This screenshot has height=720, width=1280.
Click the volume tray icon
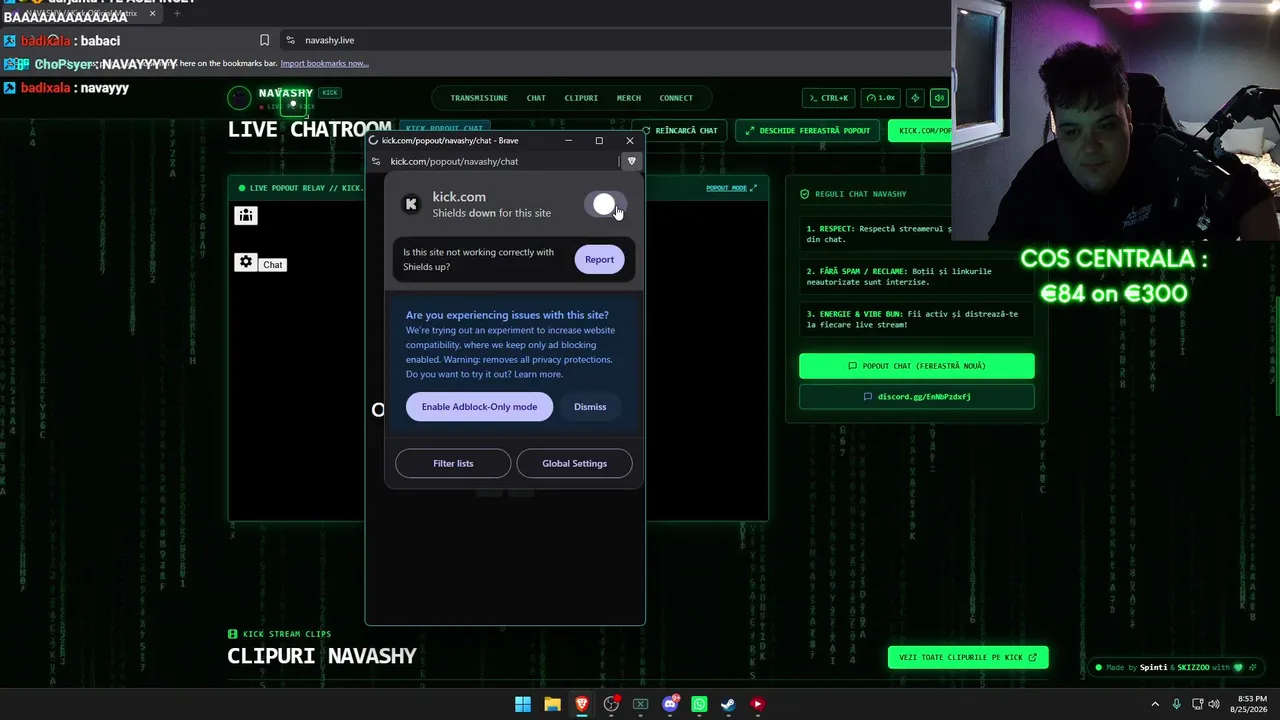1214,704
